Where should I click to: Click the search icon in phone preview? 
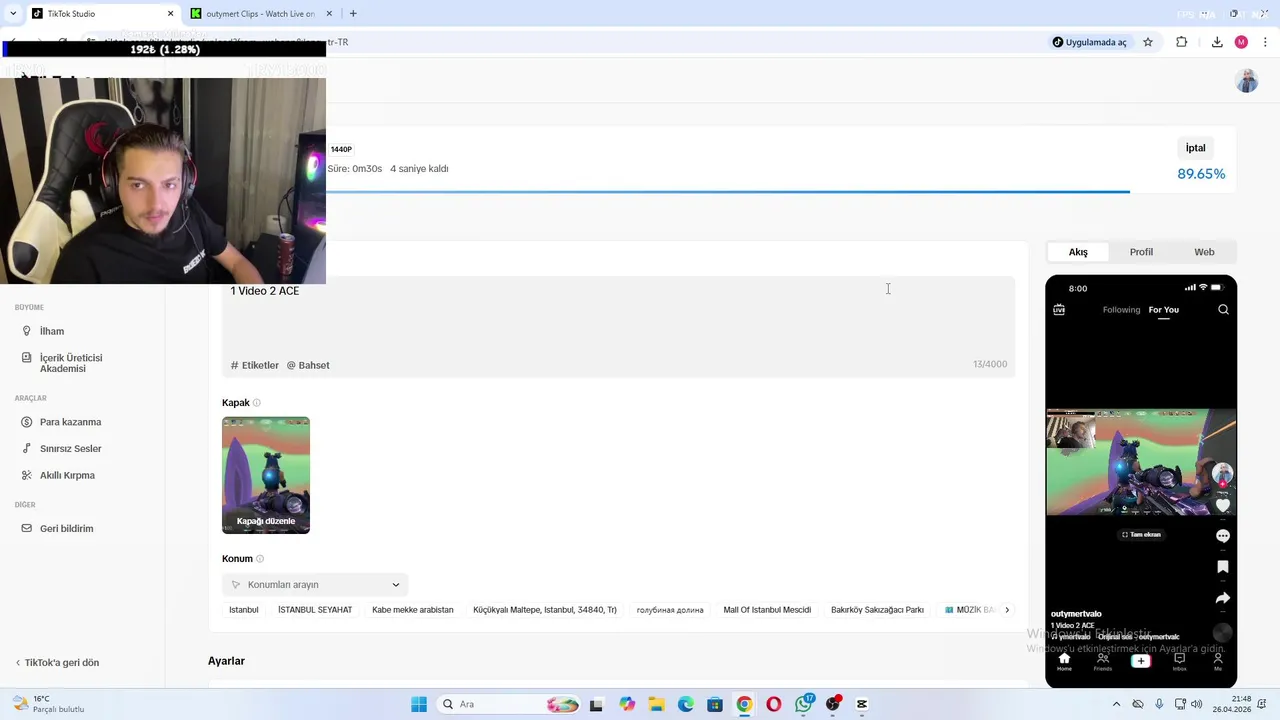1223,310
